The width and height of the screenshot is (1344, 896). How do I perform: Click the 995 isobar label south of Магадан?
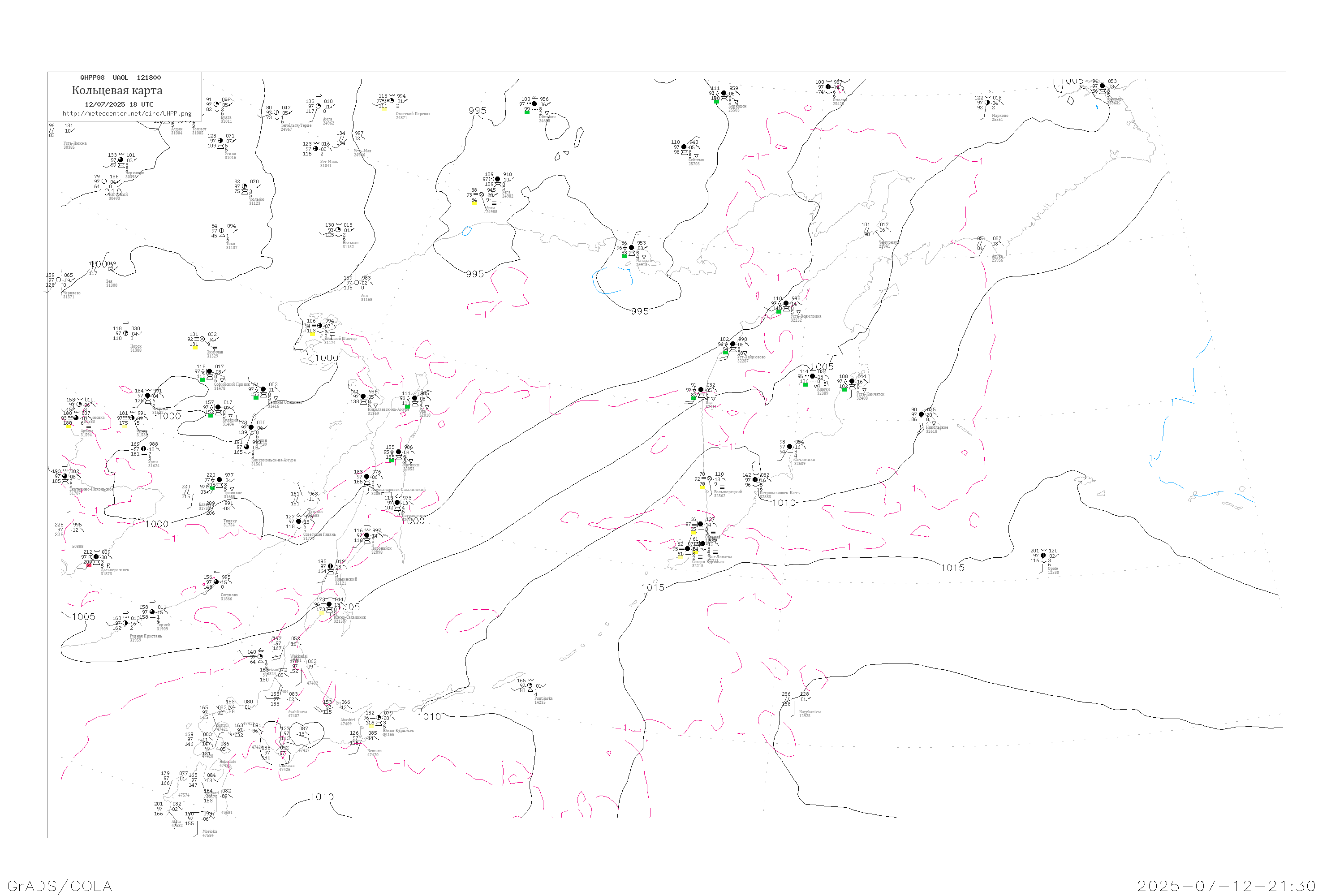pyautogui.click(x=639, y=311)
